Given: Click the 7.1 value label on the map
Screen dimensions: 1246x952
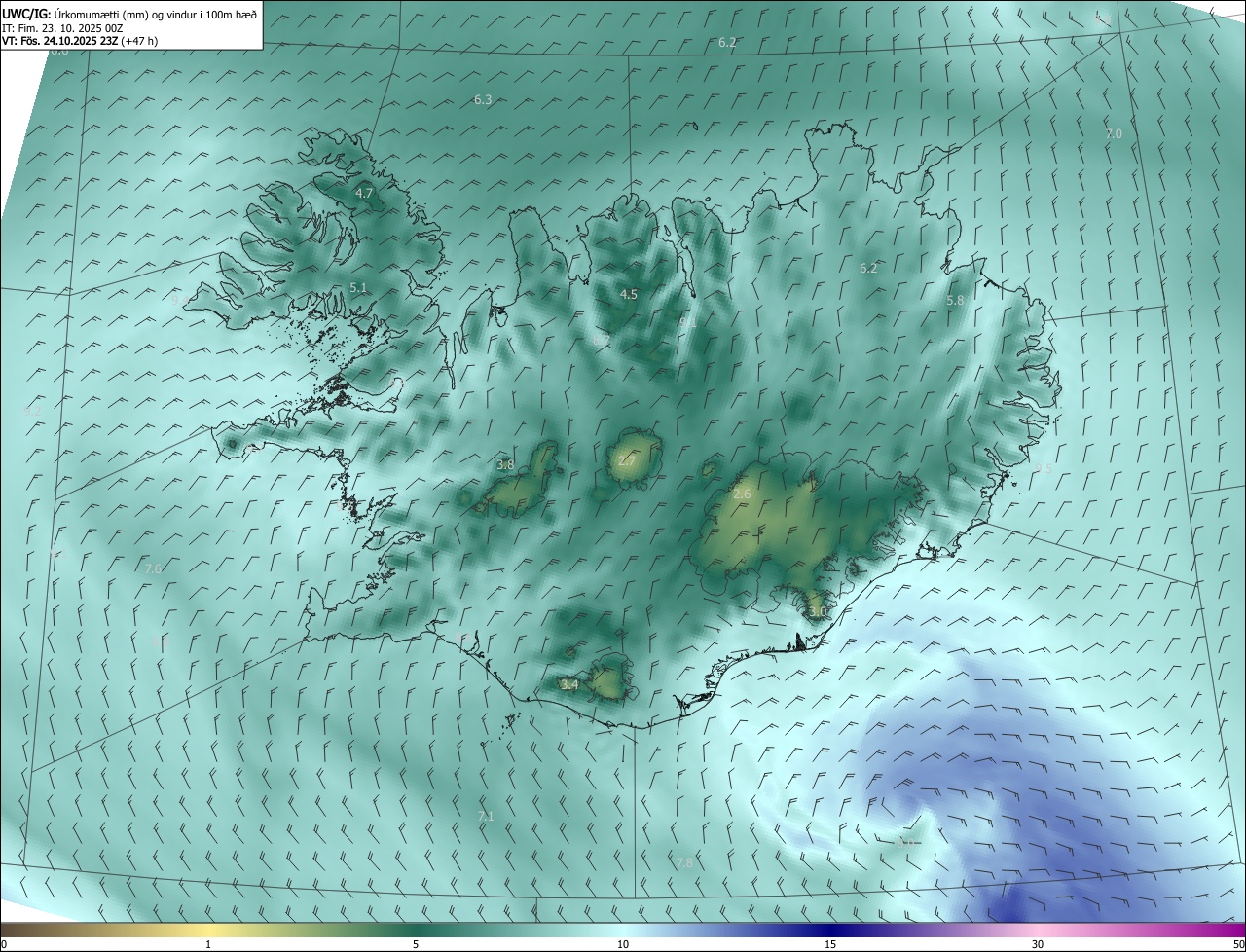Looking at the screenshot, I should coord(486,816).
